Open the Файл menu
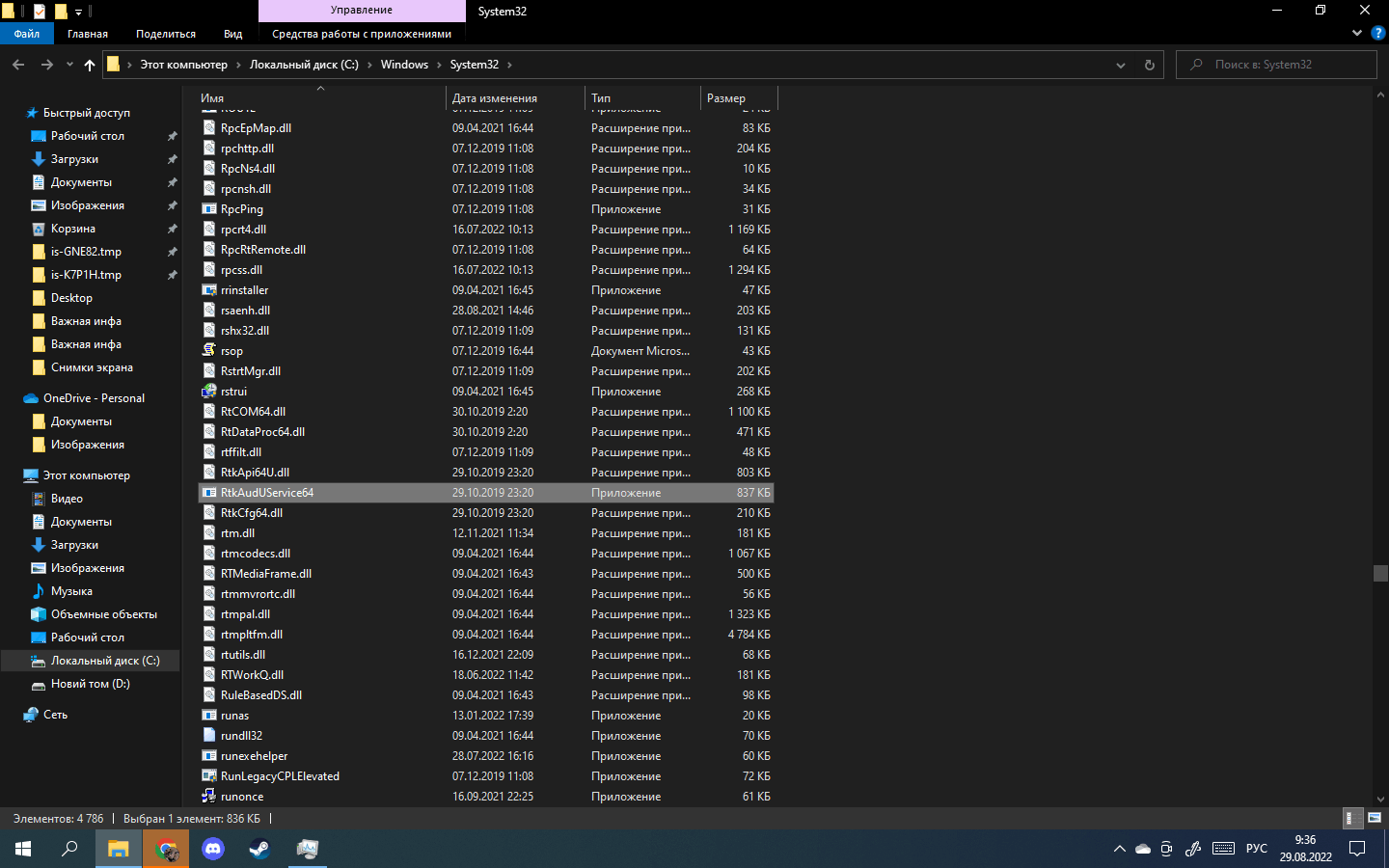The width and height of the screenshot is (1389, 868). click(x=27, y=34)
